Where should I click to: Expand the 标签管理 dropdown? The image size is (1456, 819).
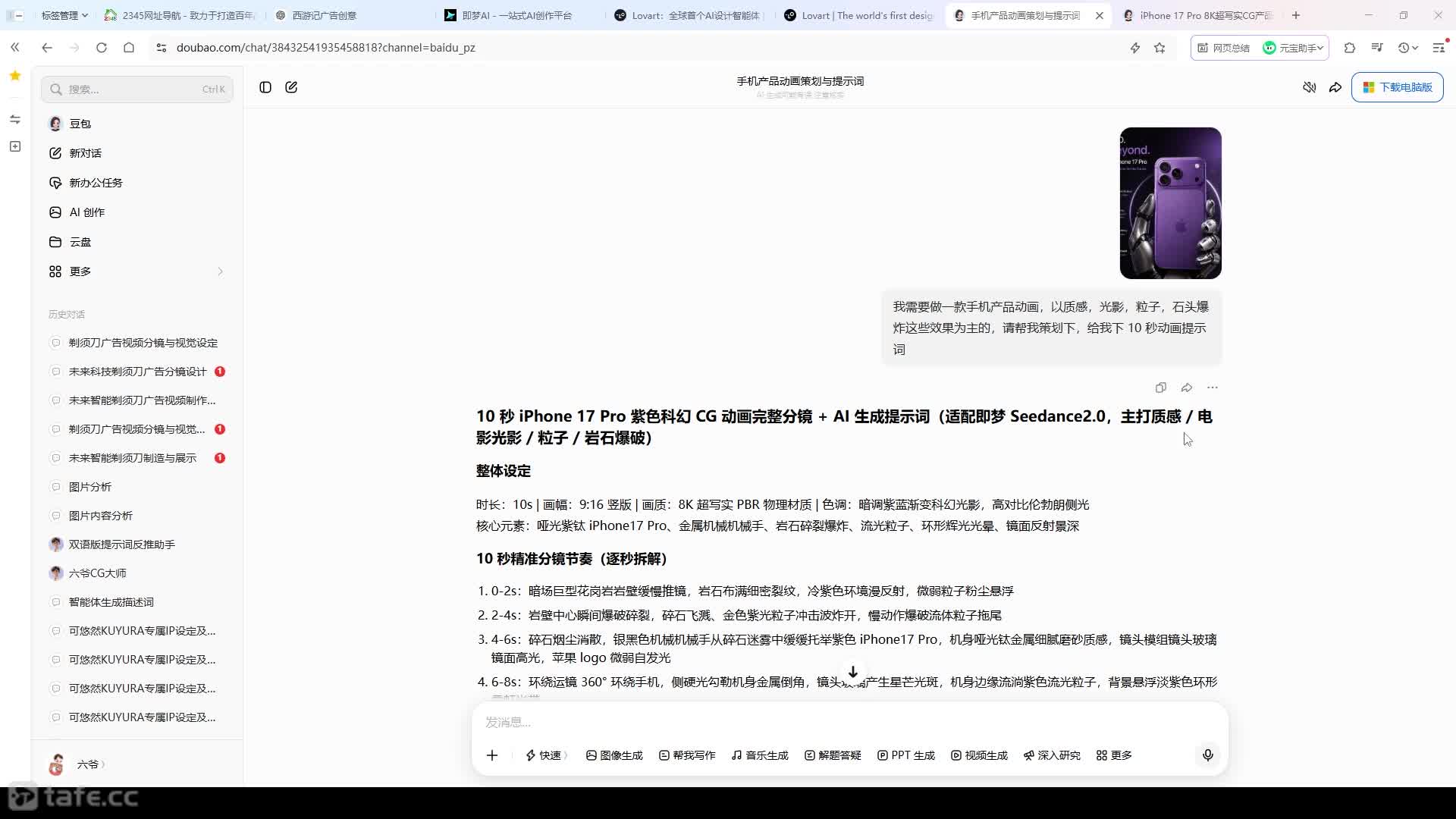pos(64,15)
